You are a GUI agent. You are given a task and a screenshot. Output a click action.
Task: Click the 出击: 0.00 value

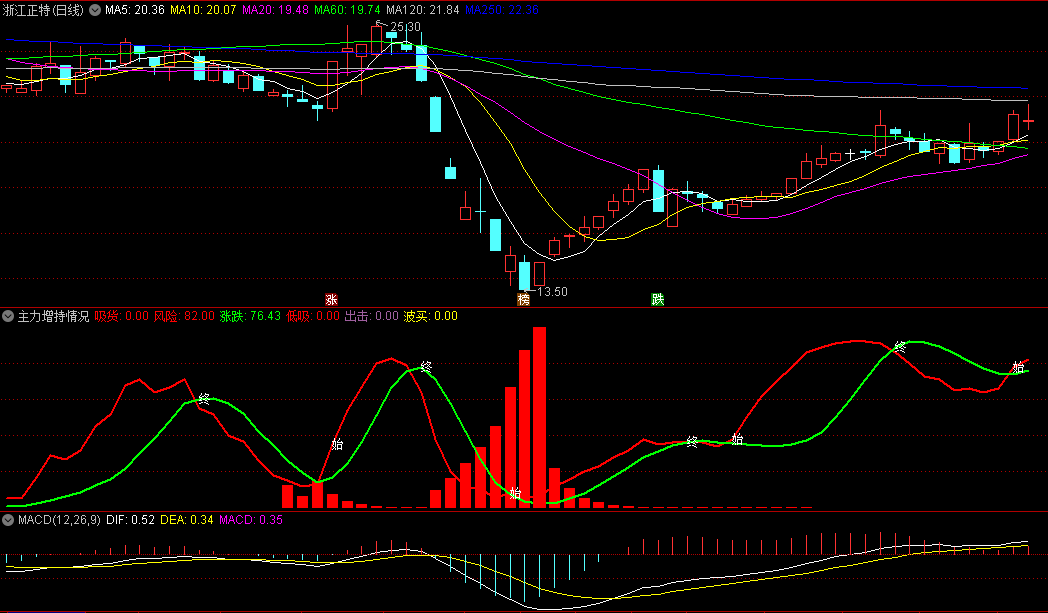coord(372,316)
